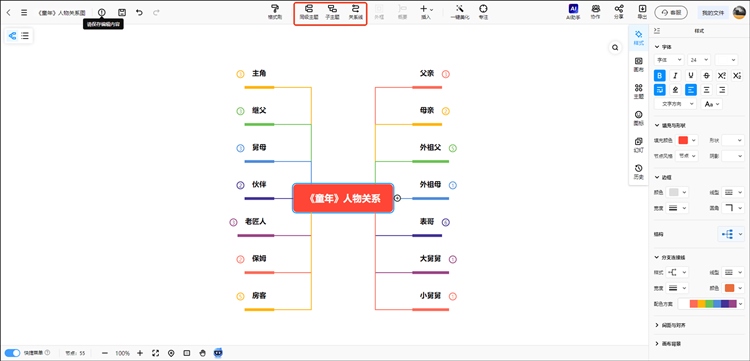Open the Aa text case dropdown
Viewport: 750px width, 361px height.
(x=711, y=104)
